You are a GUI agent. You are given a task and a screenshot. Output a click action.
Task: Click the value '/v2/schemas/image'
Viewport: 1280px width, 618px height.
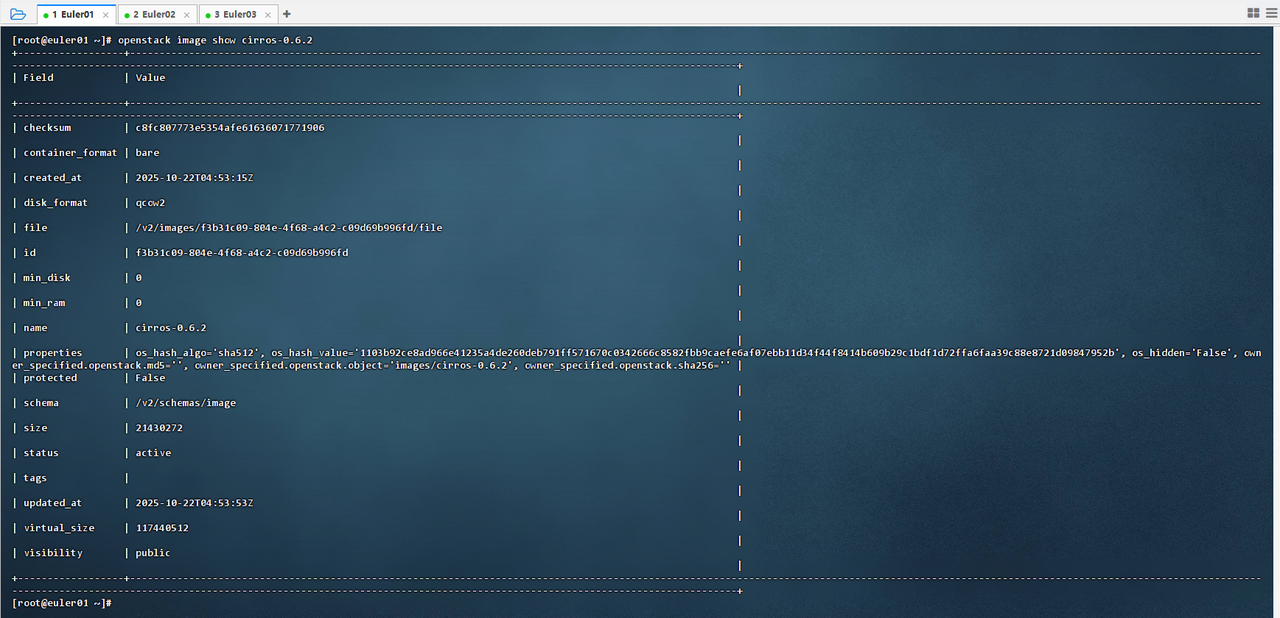coord(186,403)
